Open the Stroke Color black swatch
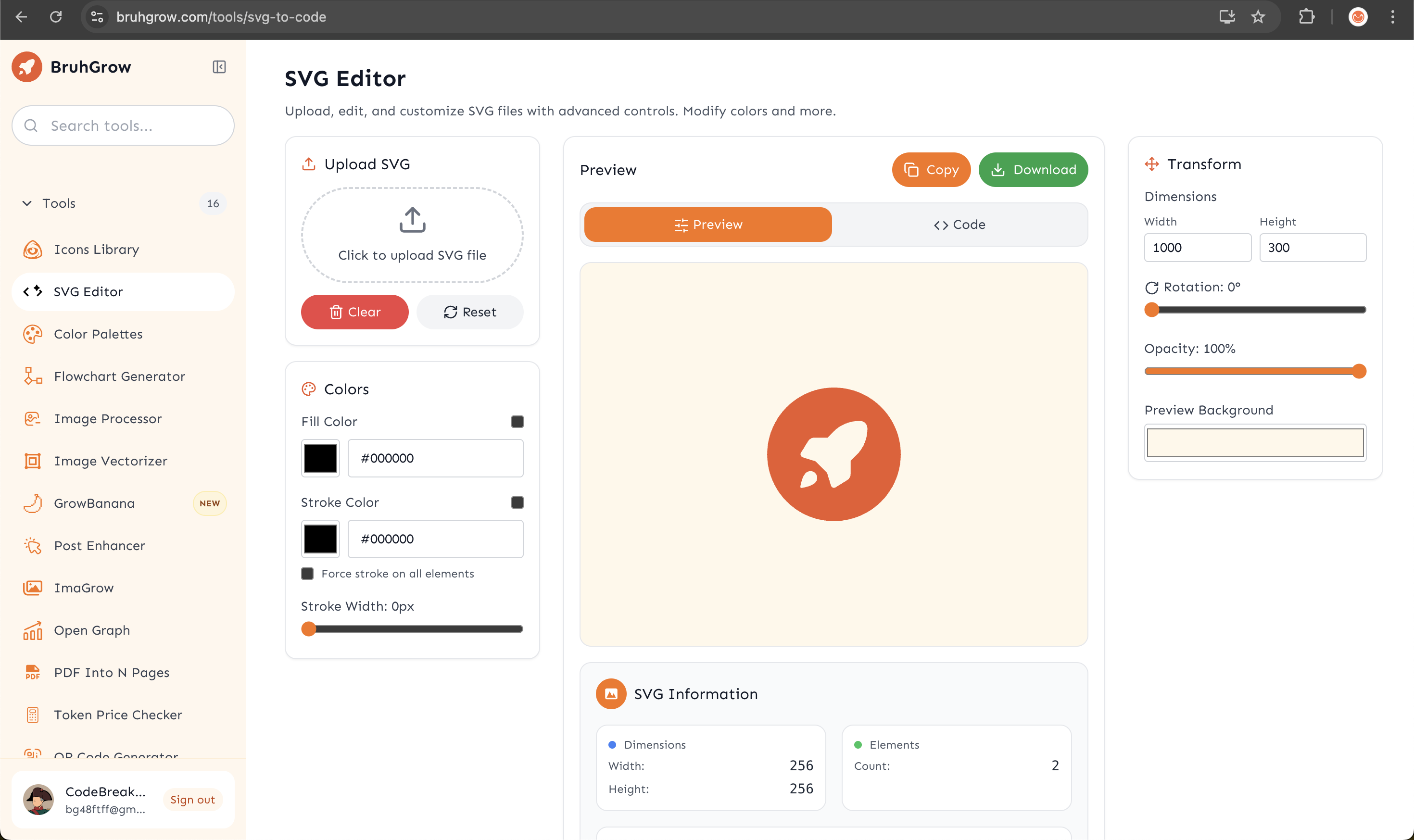The image size is (1414, 840). pos(320,539)
